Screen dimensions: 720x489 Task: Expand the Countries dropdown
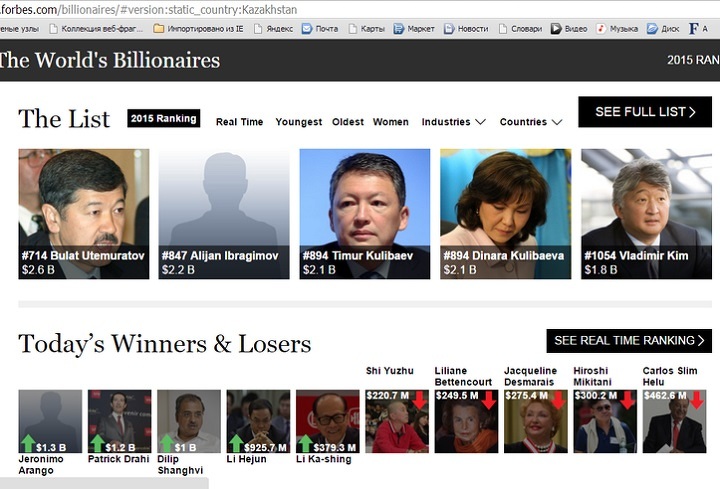(531, 122)
